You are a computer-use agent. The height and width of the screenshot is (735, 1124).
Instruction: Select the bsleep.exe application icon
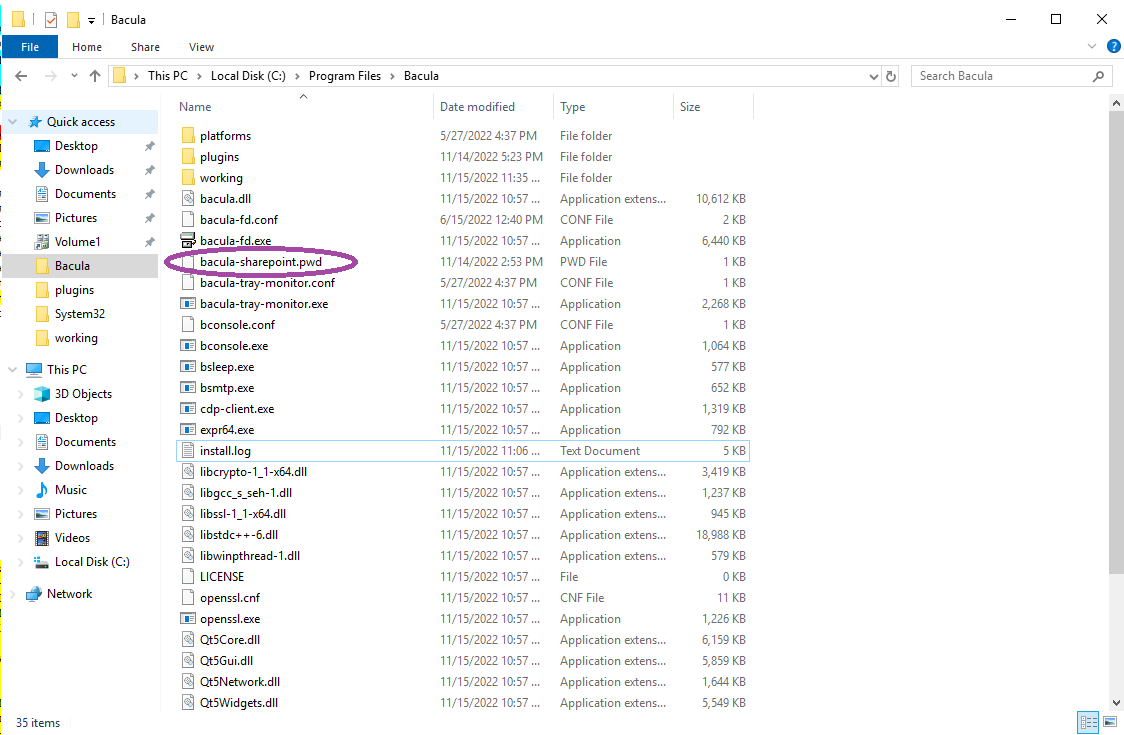coord(188,366)
